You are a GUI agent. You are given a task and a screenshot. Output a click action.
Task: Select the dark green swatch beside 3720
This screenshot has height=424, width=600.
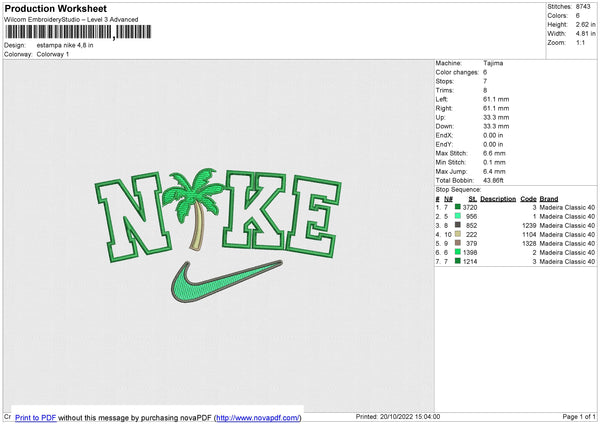(458, 207)
